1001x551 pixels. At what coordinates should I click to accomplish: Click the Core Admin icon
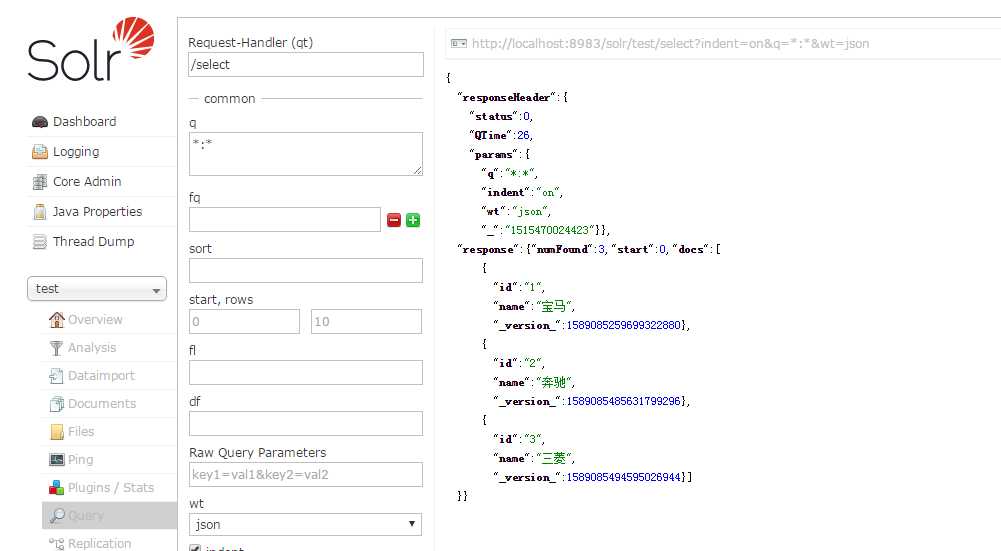pos(40,182)
